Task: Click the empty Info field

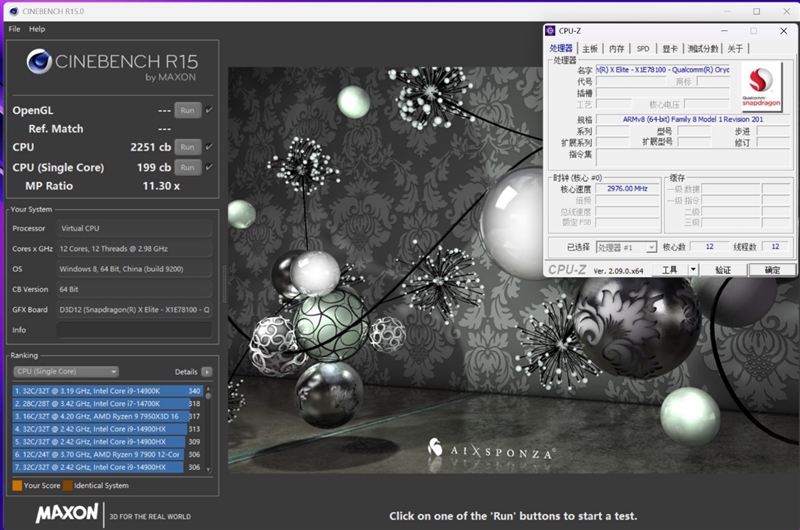Action: tap(134, 330)
